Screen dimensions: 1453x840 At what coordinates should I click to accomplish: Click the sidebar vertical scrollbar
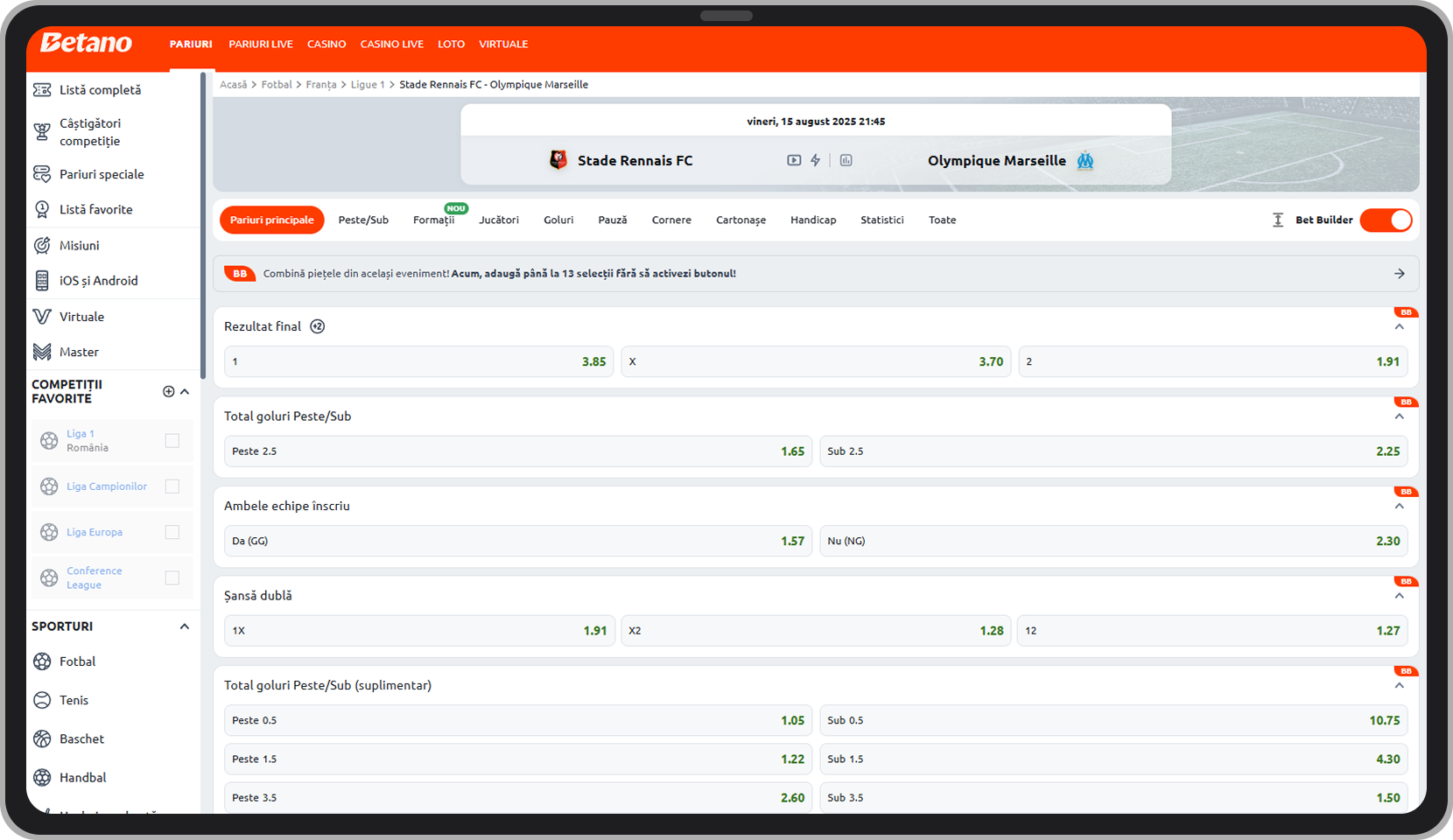203,226
